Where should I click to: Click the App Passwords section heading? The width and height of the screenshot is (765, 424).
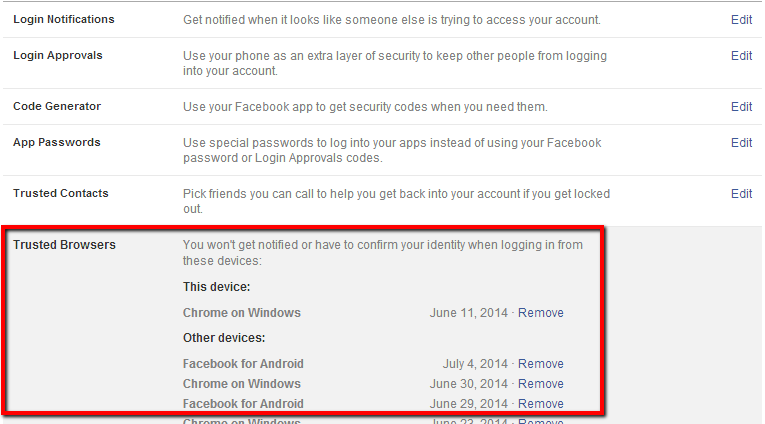pos(57,143)
